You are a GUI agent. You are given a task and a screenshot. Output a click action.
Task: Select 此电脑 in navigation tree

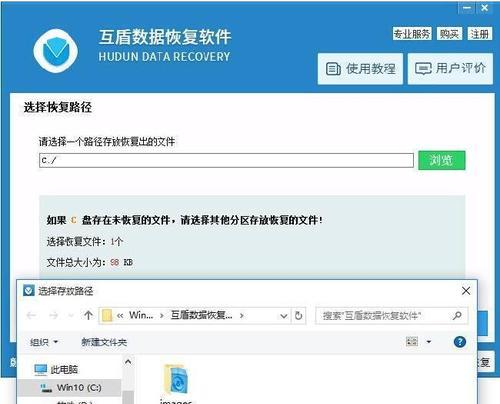[x=56, y=369]
